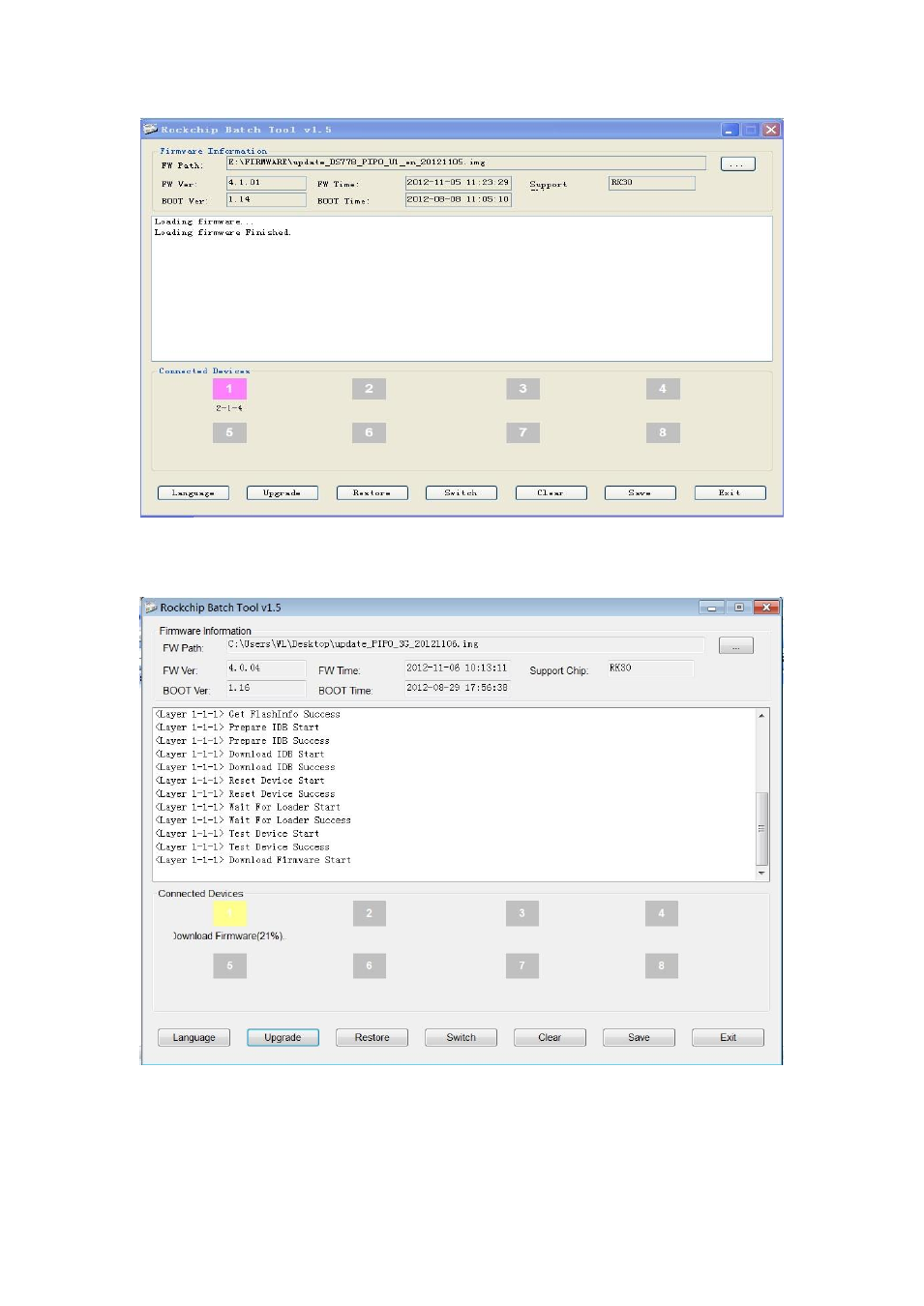The width and height of the screenshot is (924, 1306).
Task: Click the app icon in lower window title bar
Action: tap(151, 608)
